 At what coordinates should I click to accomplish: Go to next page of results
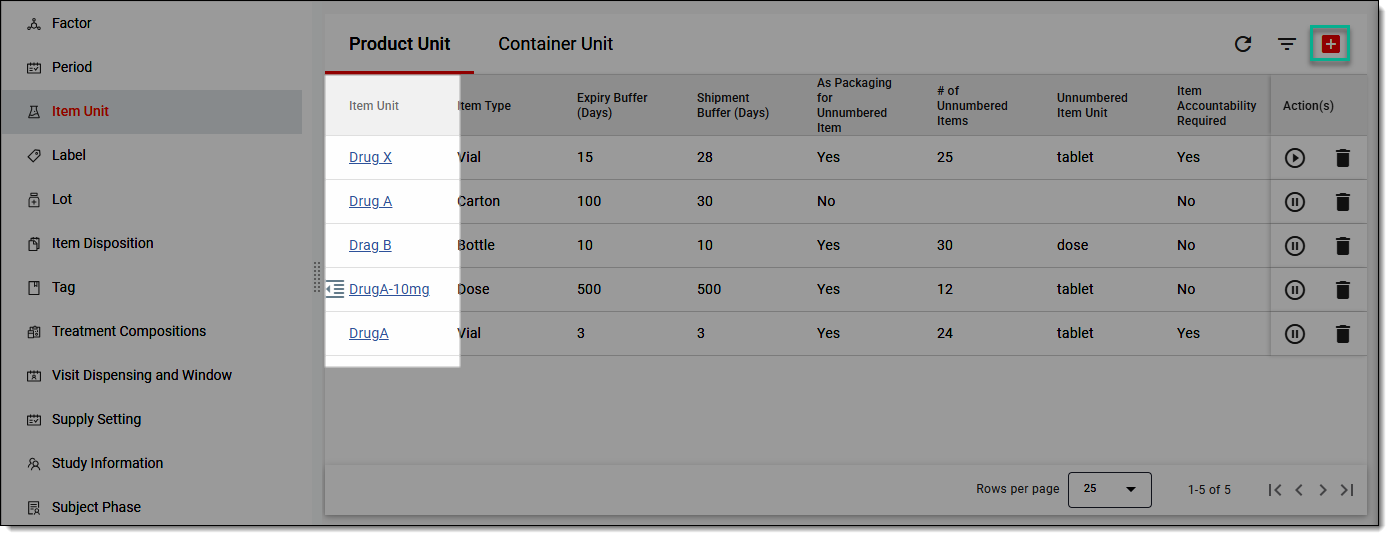(x=1323, y=490)
